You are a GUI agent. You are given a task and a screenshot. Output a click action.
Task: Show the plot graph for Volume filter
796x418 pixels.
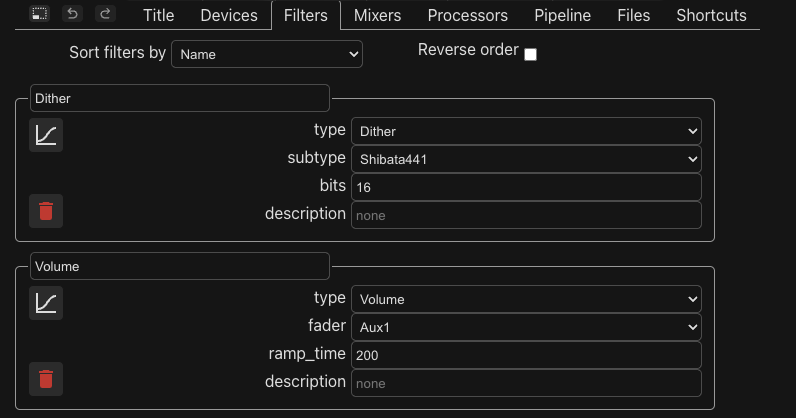click(46, 303)
